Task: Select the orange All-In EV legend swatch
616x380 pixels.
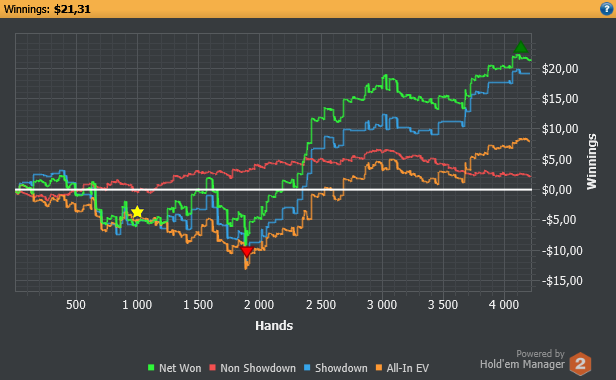Action: click(x=379, y=367)
